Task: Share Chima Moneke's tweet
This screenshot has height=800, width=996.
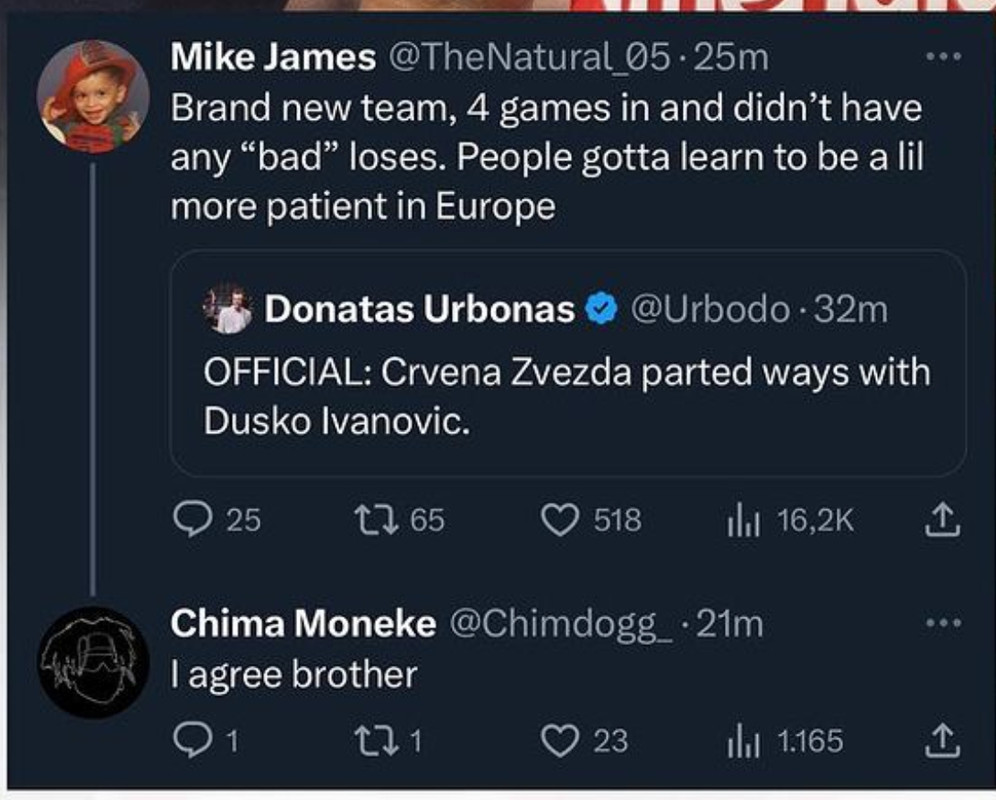Action: pos(941,740)
